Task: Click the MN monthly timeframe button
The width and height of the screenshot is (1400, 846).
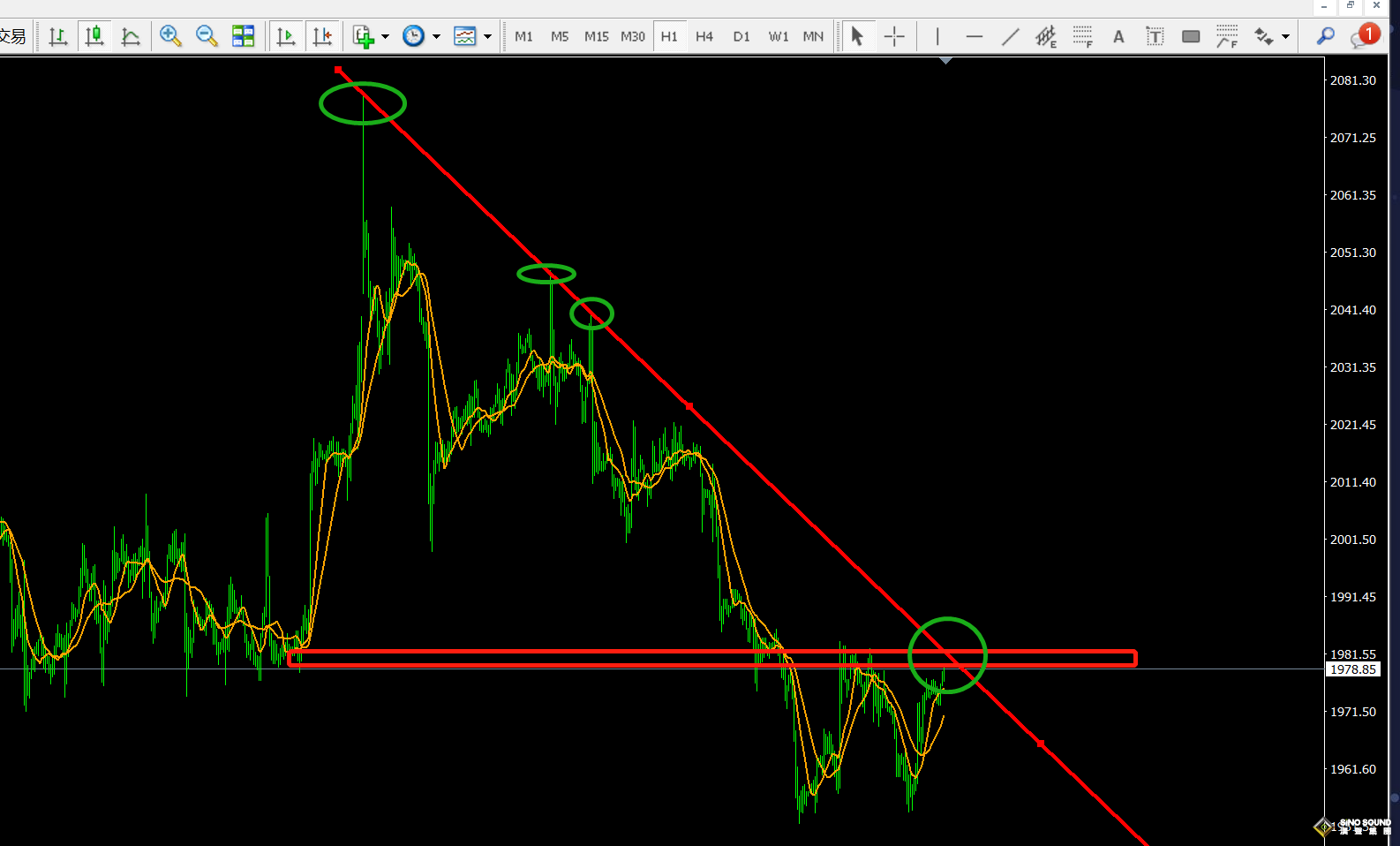Action: click(x=813, y=36)
